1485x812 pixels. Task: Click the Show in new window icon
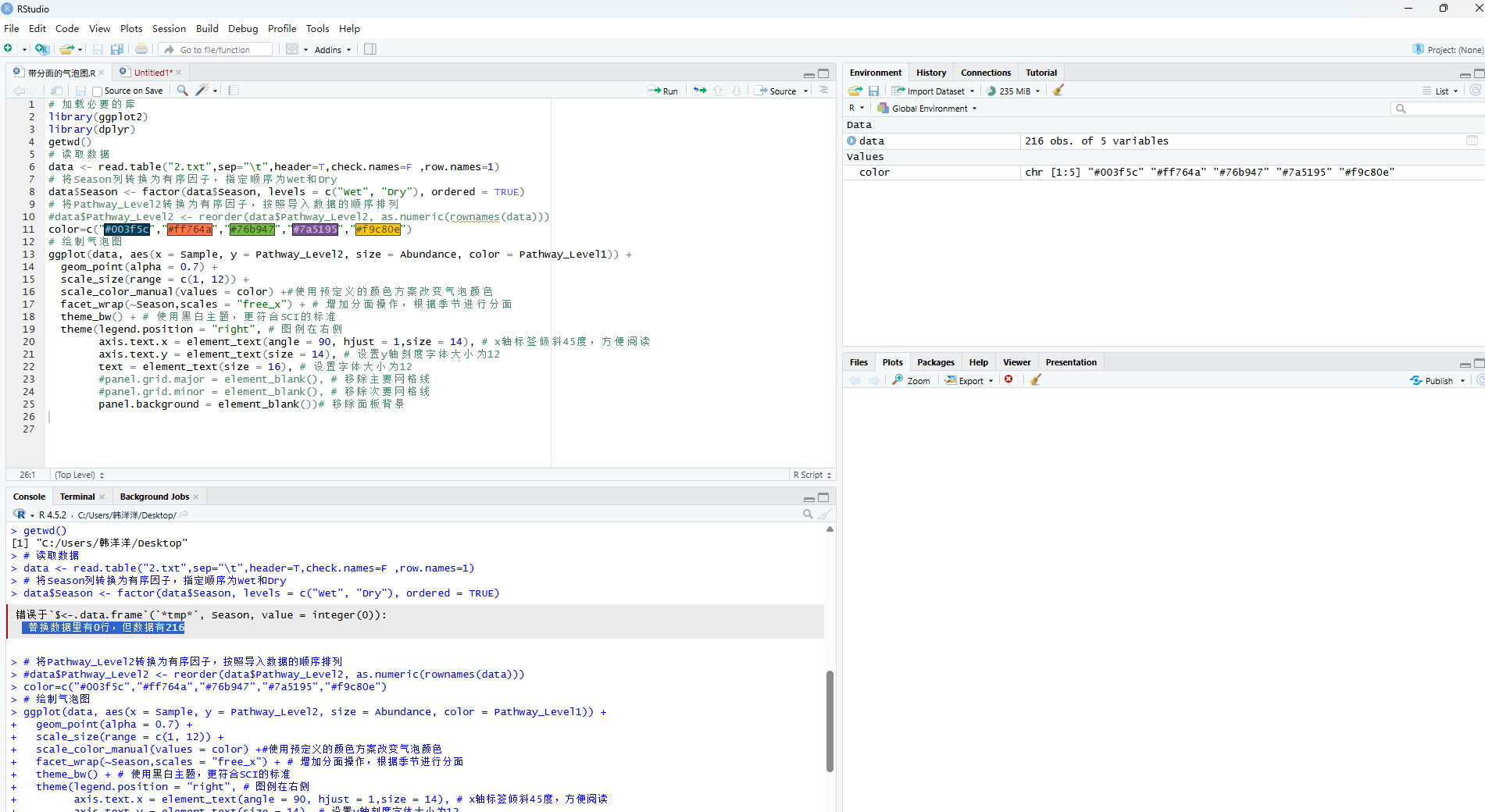pos(57,91)
